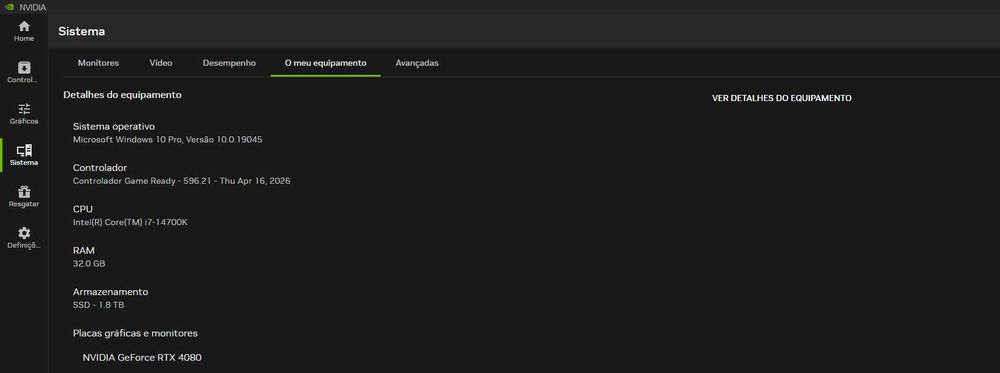The image size is (1000, 373).
Task: Click NVIDIA GeForce RTX 4080 entry
Action: tap(142, 358)
